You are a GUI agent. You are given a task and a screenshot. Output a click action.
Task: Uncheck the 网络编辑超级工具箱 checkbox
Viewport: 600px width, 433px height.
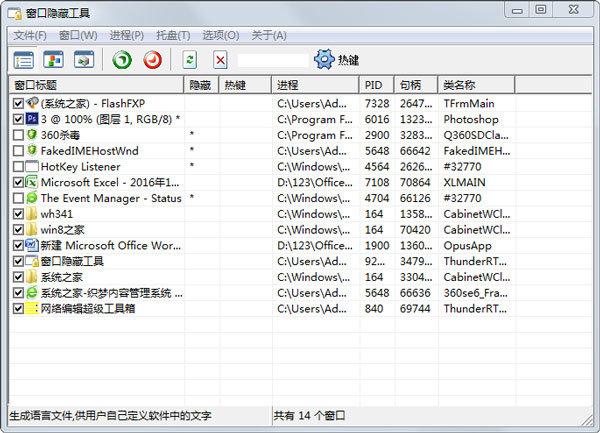(x=18, y=309)
